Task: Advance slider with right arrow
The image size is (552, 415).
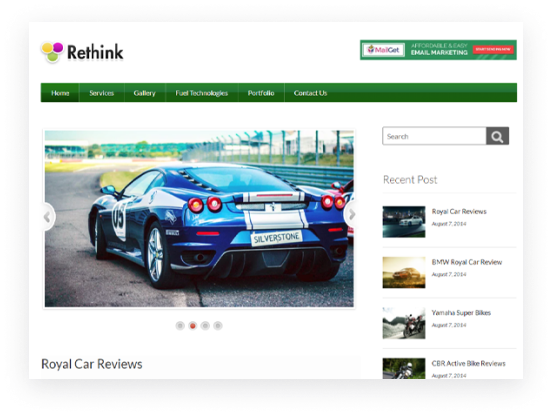Action: pos(350,214)
